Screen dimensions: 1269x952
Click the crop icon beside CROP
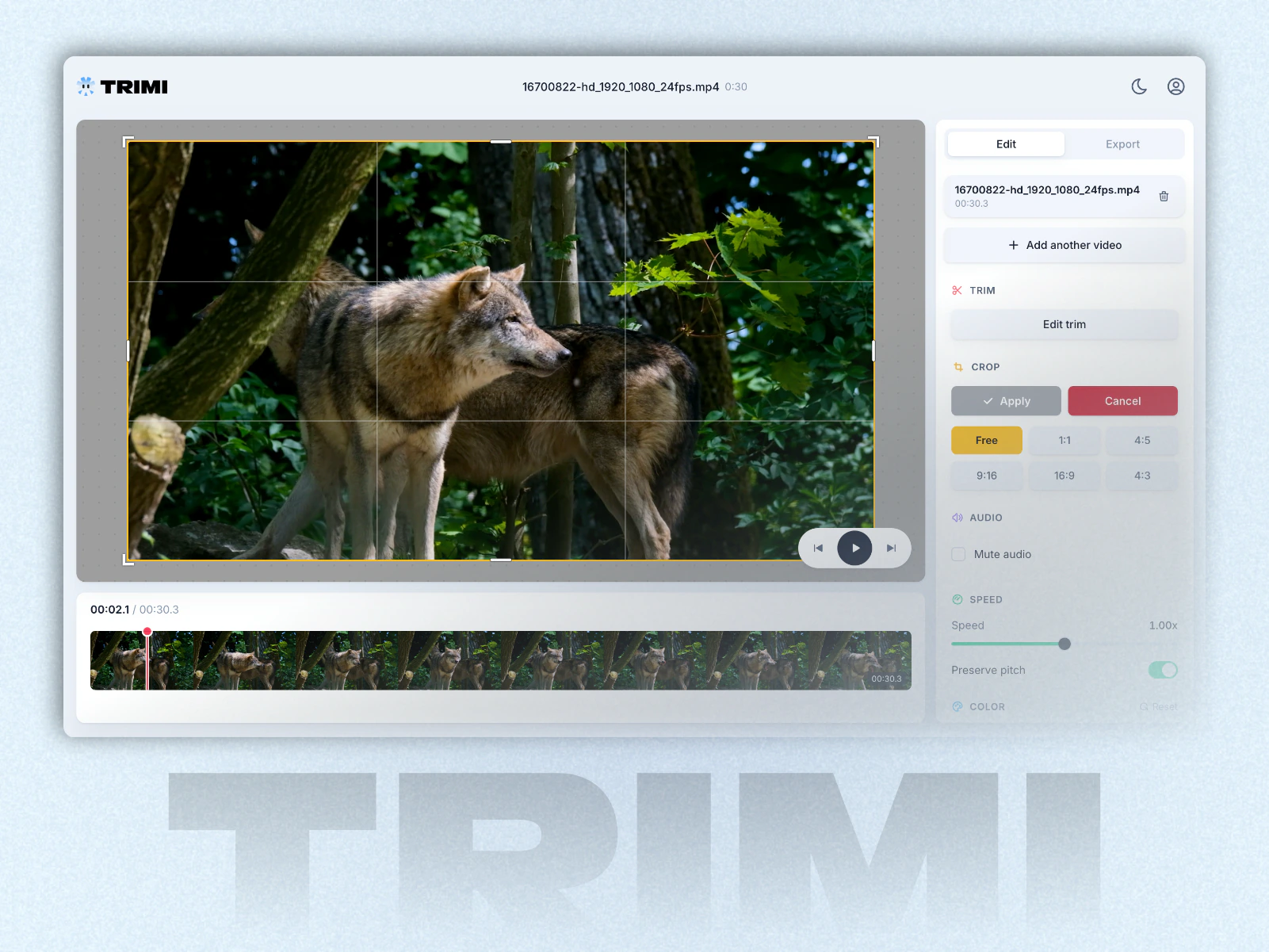coord(958,367)
